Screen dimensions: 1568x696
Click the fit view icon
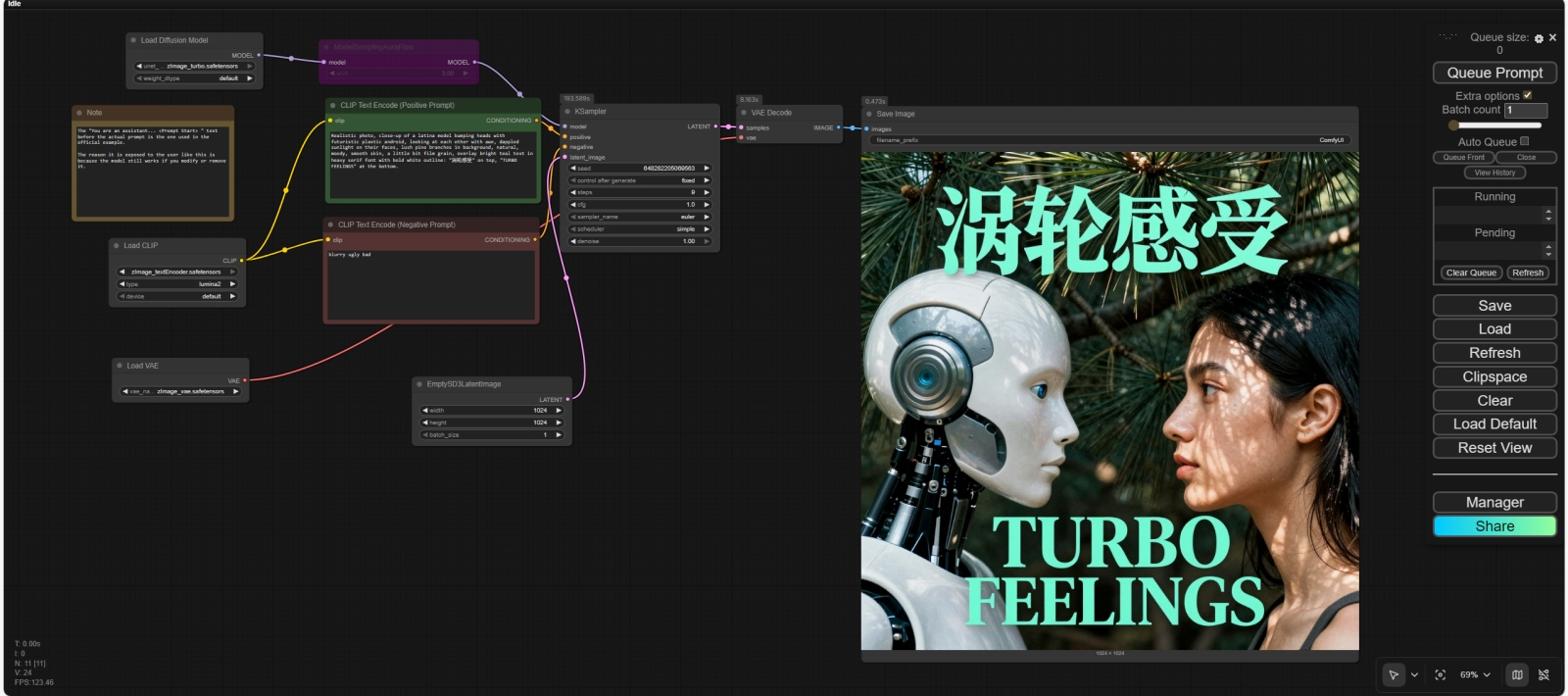(1440, 674)
